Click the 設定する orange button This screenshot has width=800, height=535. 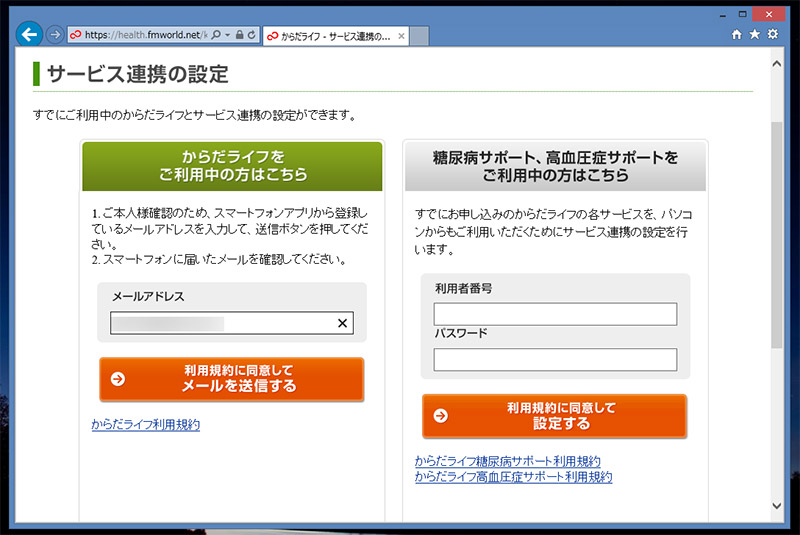pos(554,416)
